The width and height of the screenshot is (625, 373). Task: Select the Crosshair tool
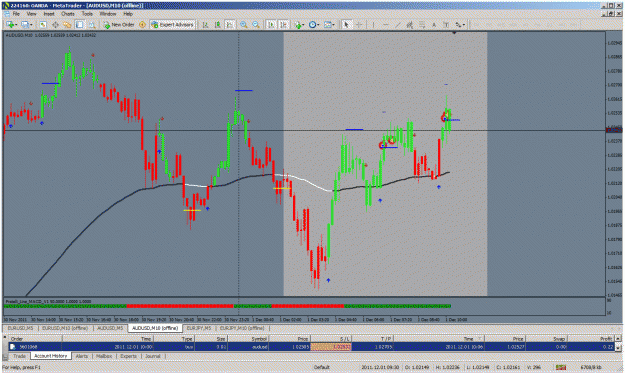[x=359, y=25]
